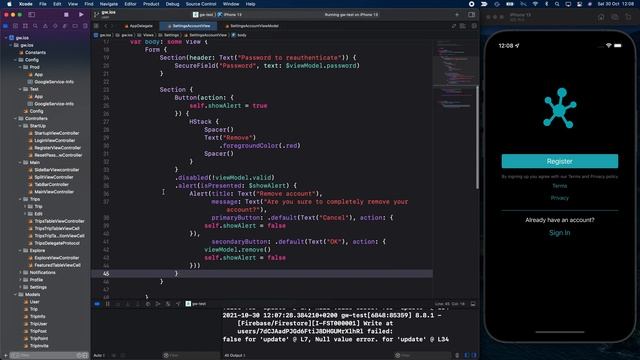The width and height of the screenshot is (640, 360).
Task: Collapse the Config group
Action: click(16, 60)
